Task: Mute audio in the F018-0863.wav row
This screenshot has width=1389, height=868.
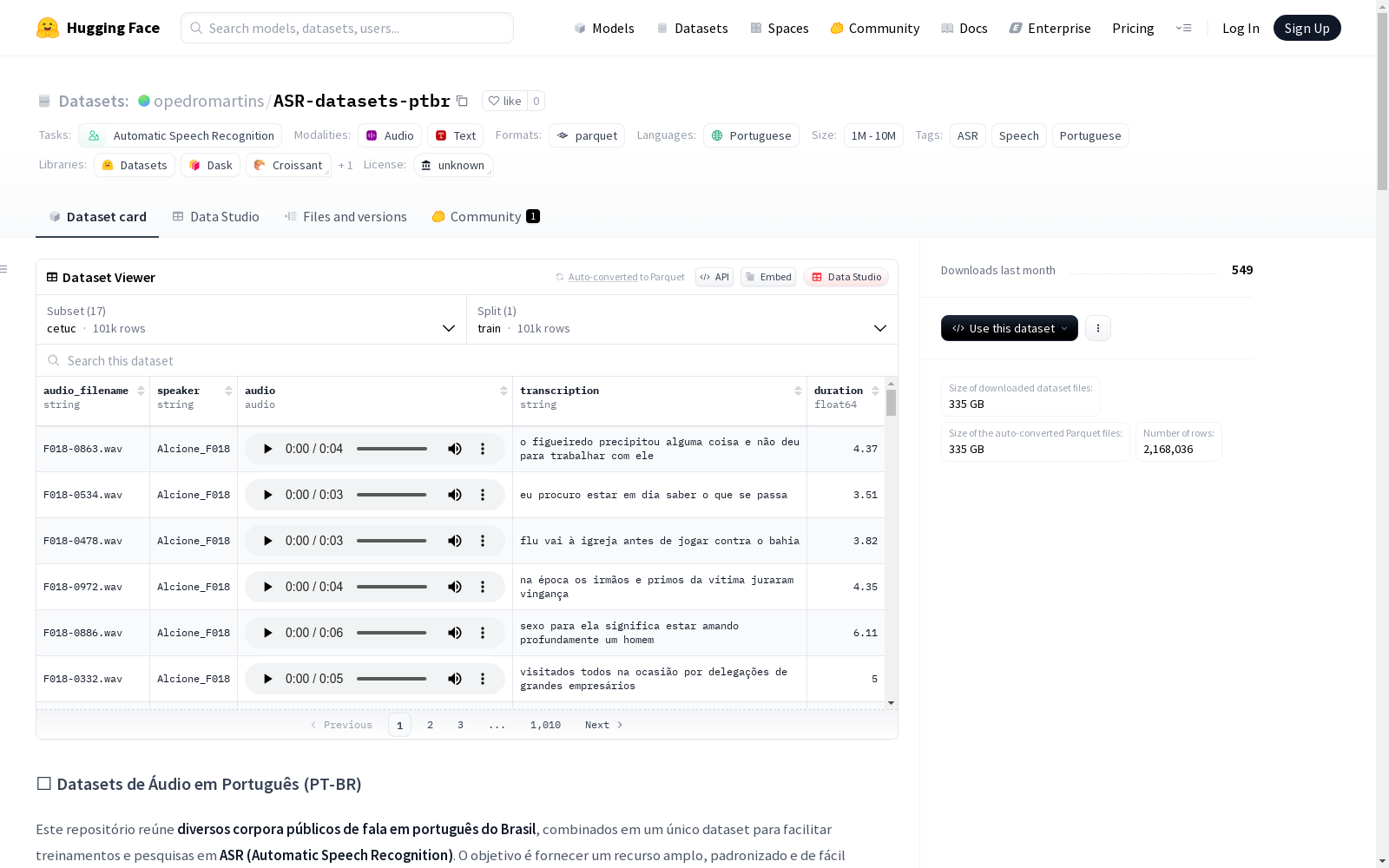Action: tap(454, 449)
